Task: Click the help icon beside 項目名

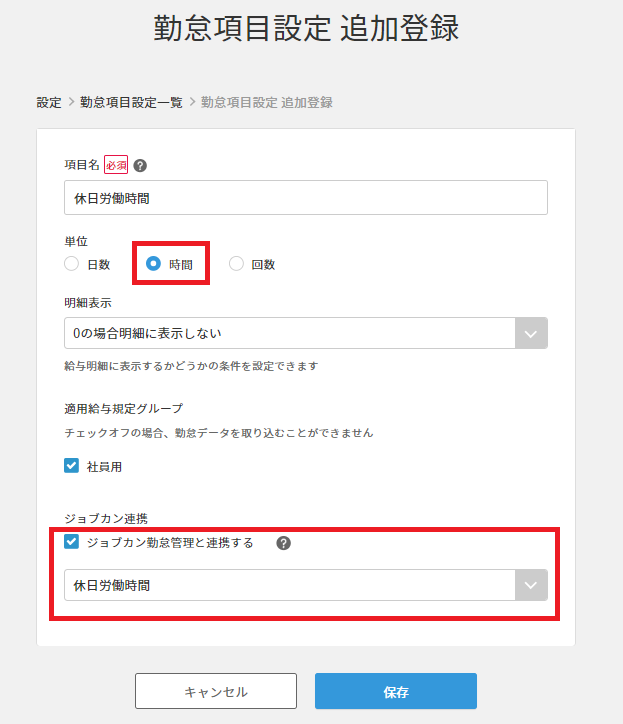Action: (x=140, y=166)
